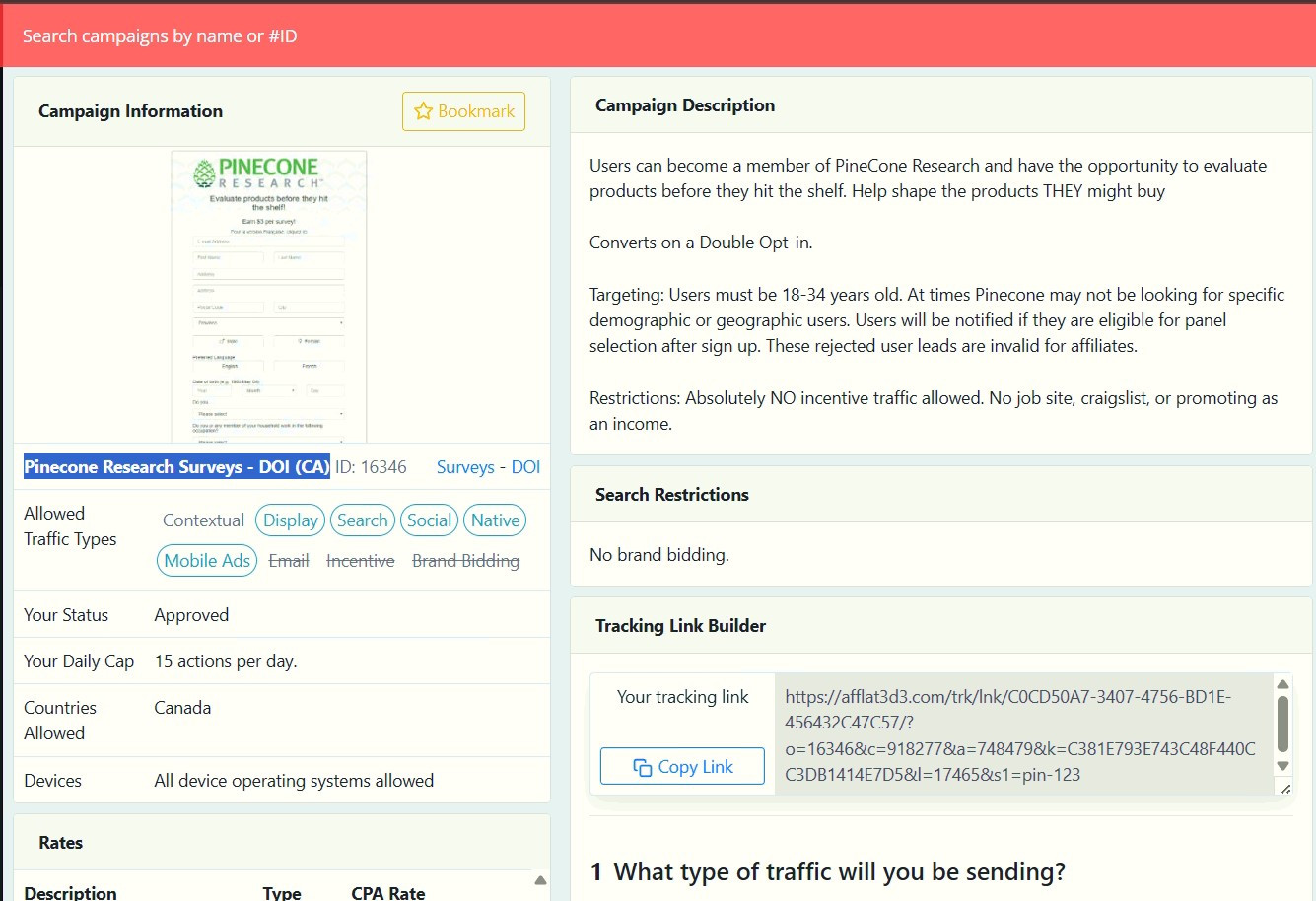Click the CPA Rate column header

point(388,892)
